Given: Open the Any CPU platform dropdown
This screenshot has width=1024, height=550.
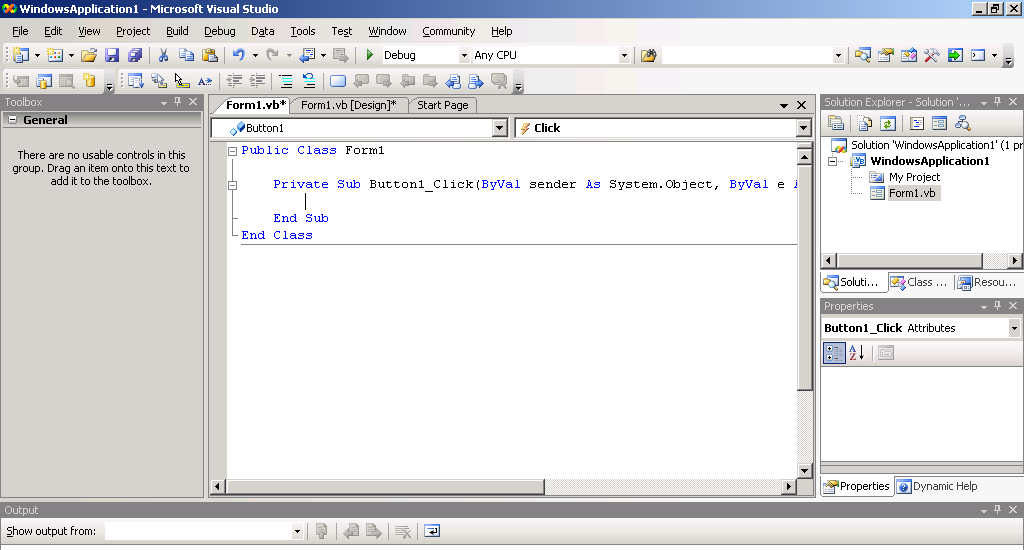Looking at the screenshot, I should tap(624, 56).
